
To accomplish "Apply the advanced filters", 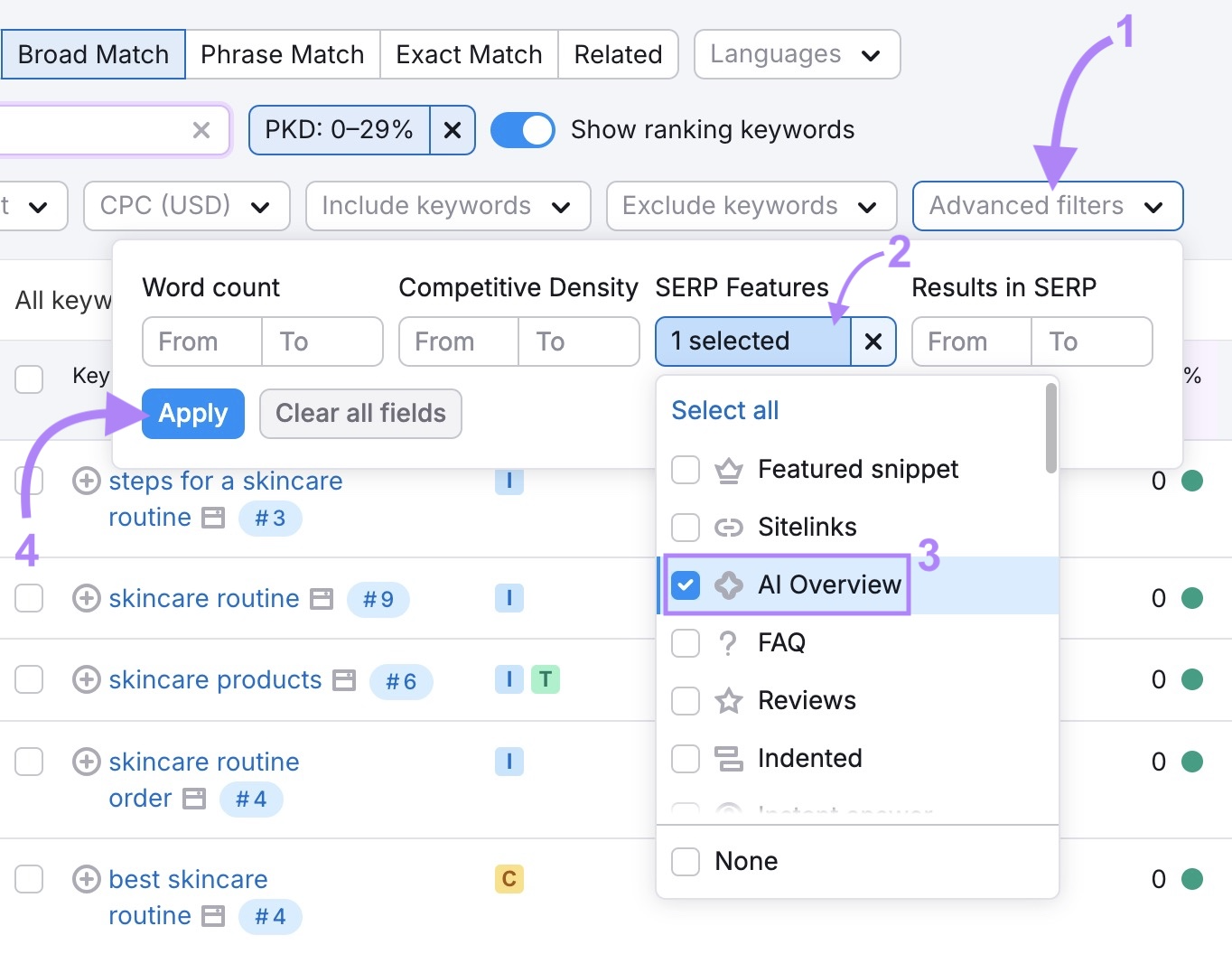I will point(192,413).
